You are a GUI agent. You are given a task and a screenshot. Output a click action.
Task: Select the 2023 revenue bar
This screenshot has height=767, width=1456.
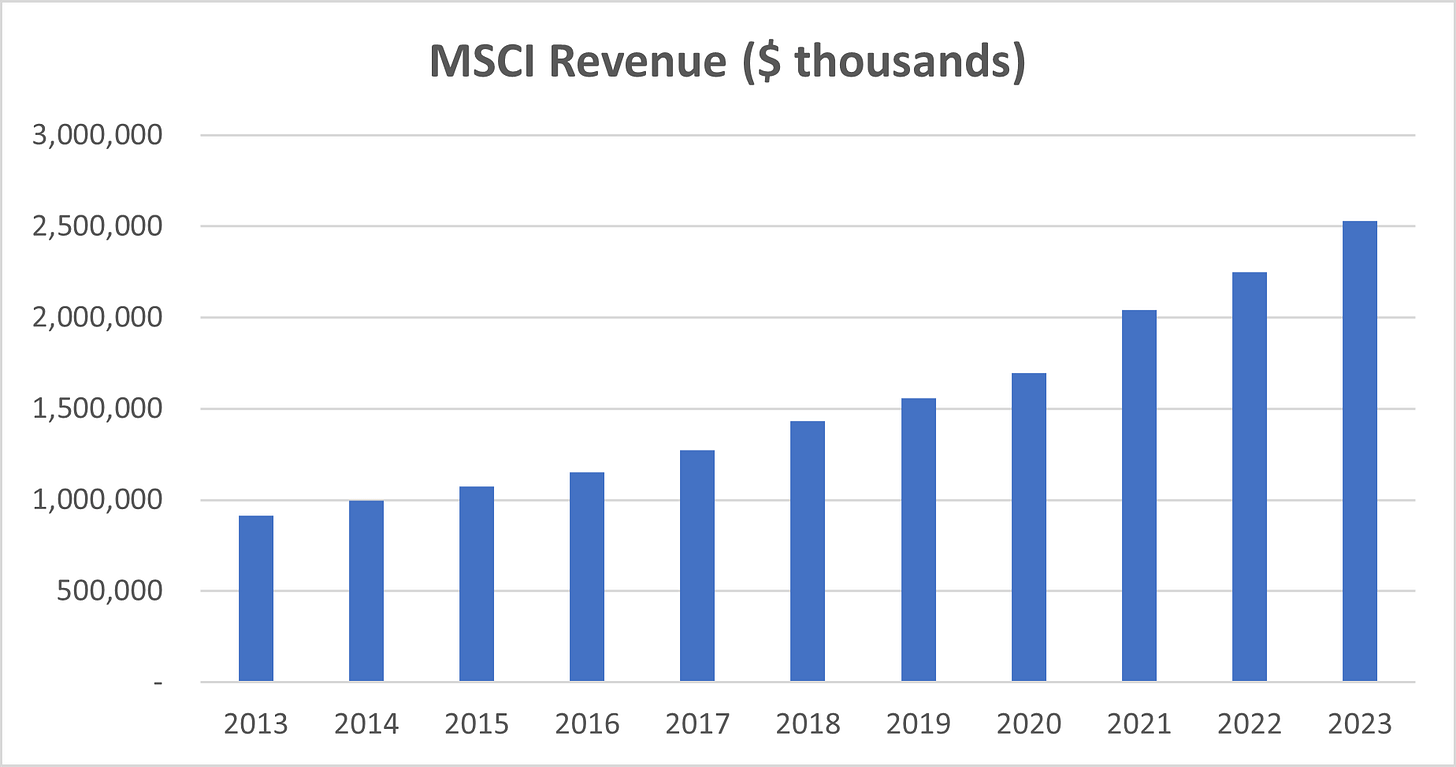(x=1359, y=452)
